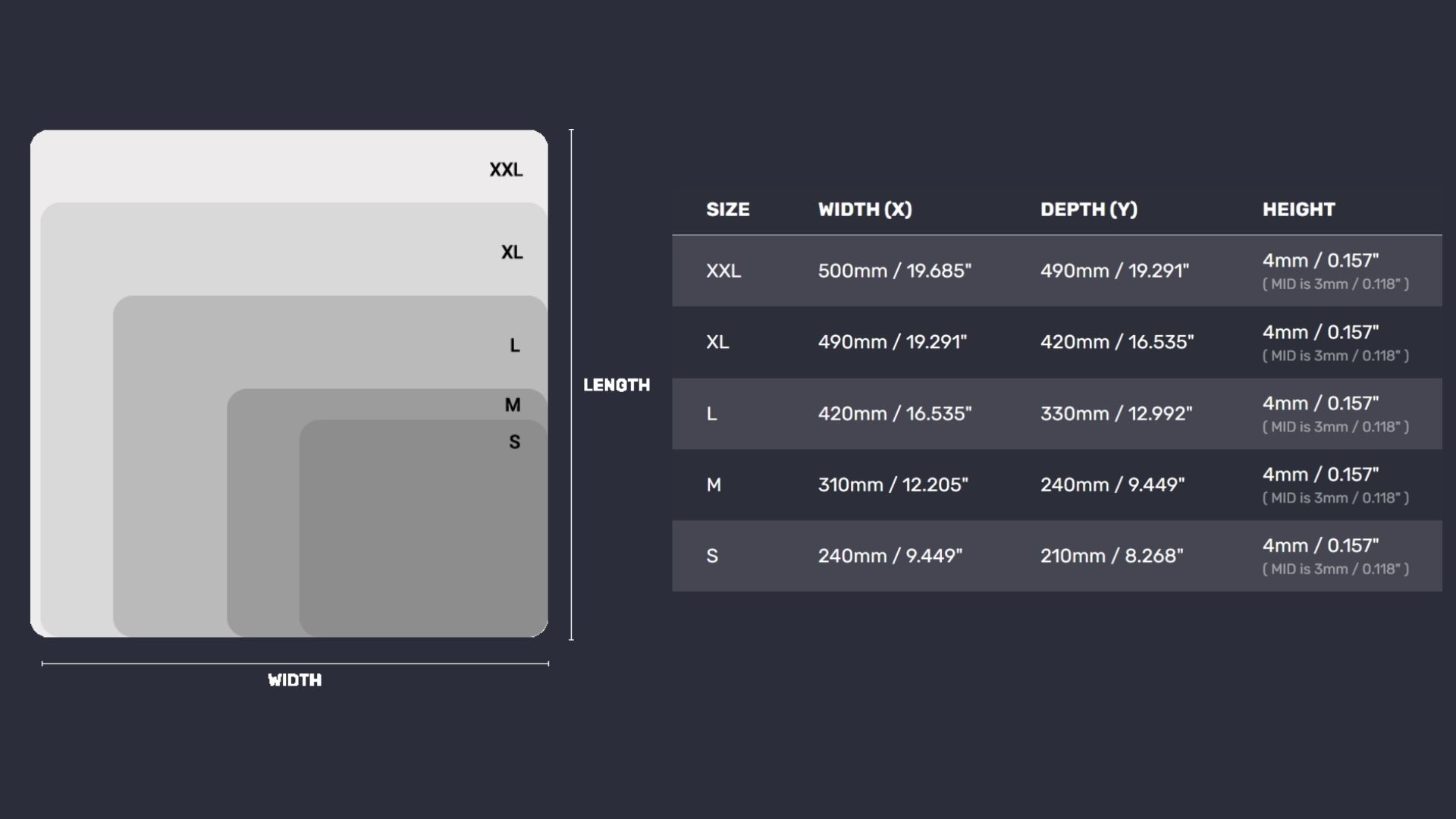The width and height of the screenshot is (1456, 819).
Task: Click the 4mm / 0.157" height in M row
Action: [1320, 475]
